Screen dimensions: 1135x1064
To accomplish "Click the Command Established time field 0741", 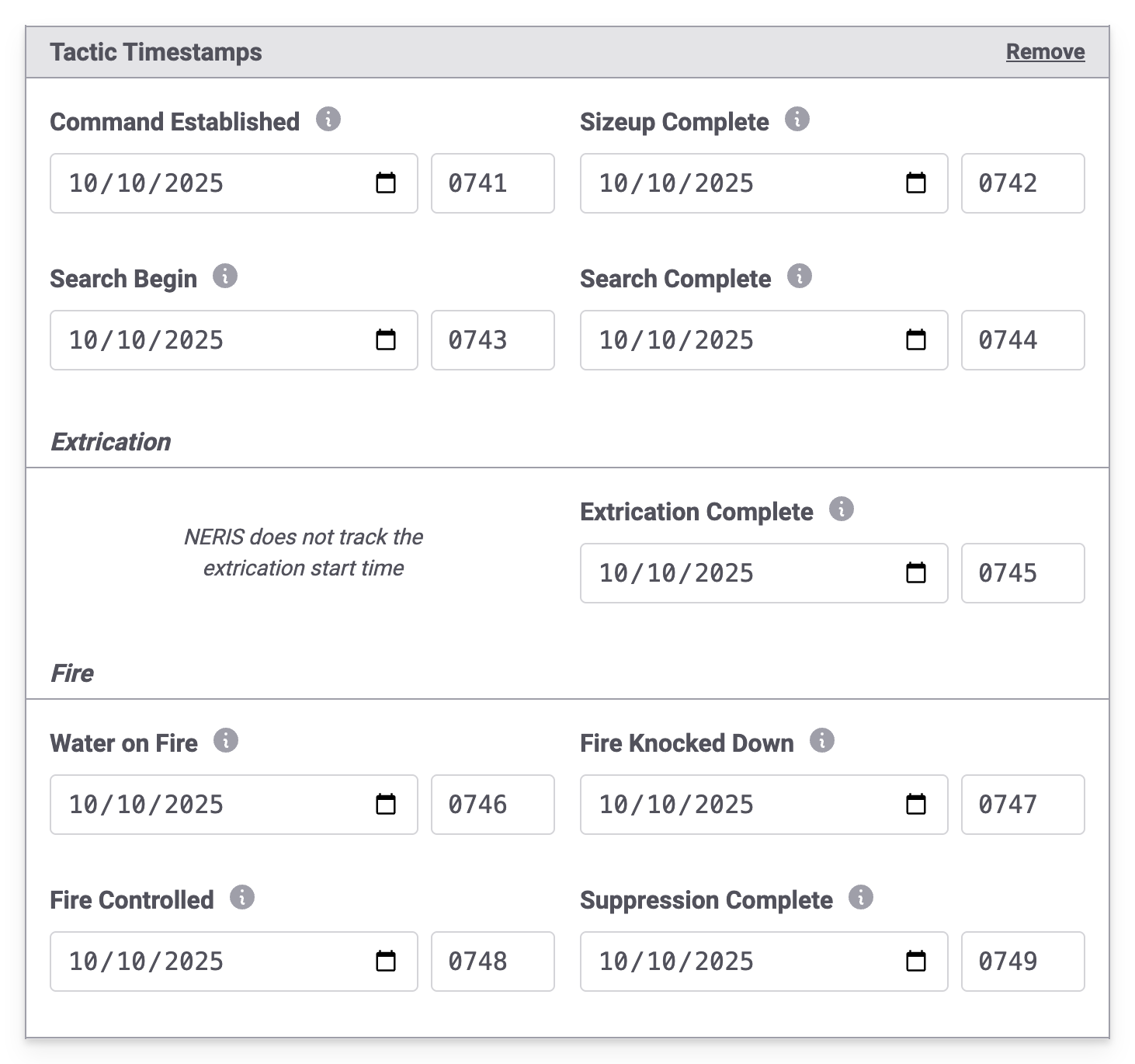I will coord(492,183).
